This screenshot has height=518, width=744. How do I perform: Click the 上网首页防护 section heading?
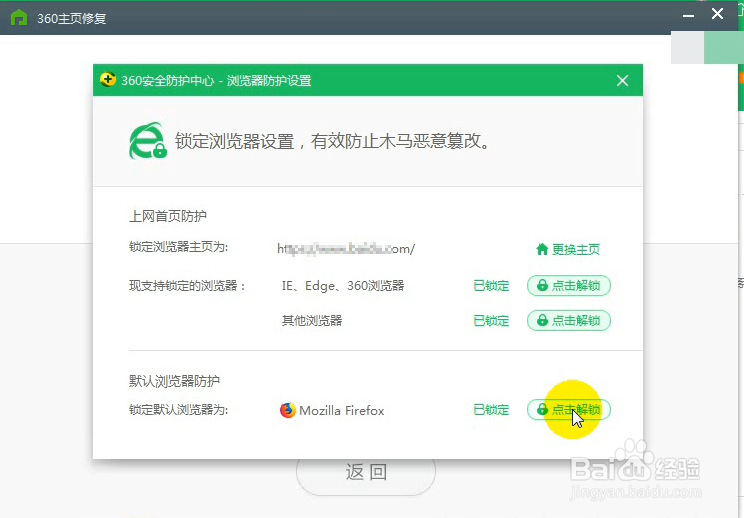click(x=168, y=216)
